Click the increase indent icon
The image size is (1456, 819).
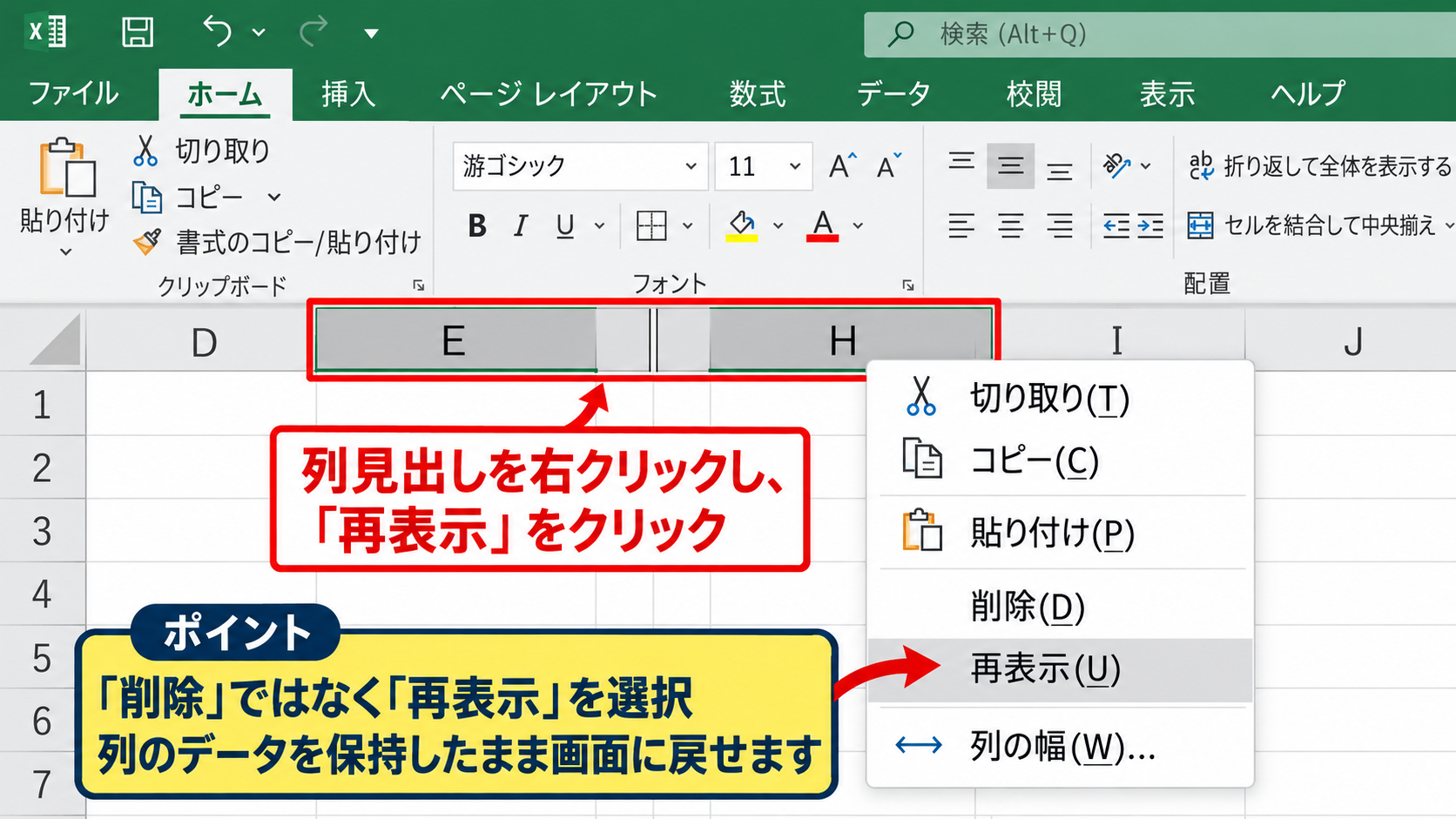(1150, 226)
